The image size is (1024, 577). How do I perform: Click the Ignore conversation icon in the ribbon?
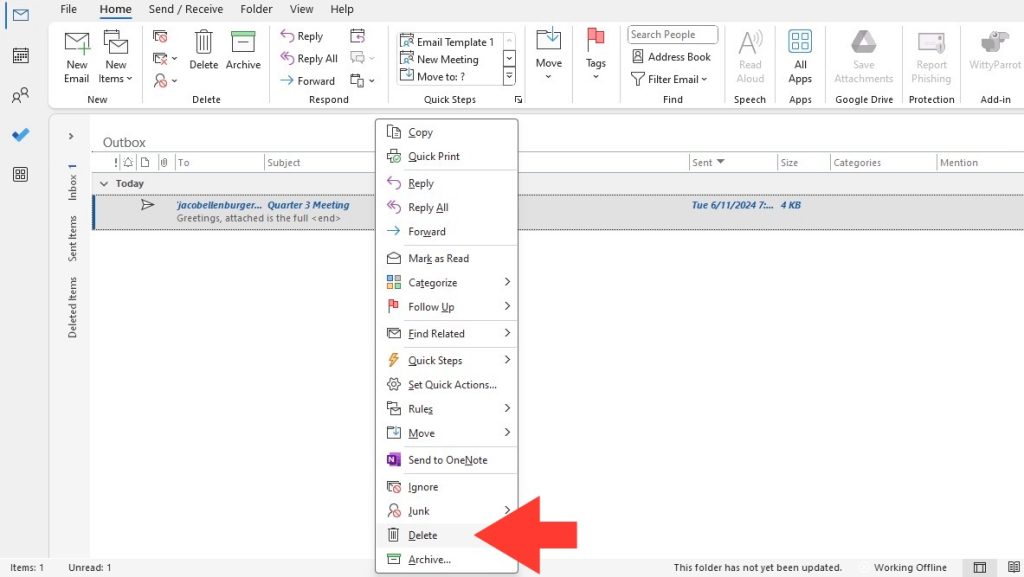[160, 36]
